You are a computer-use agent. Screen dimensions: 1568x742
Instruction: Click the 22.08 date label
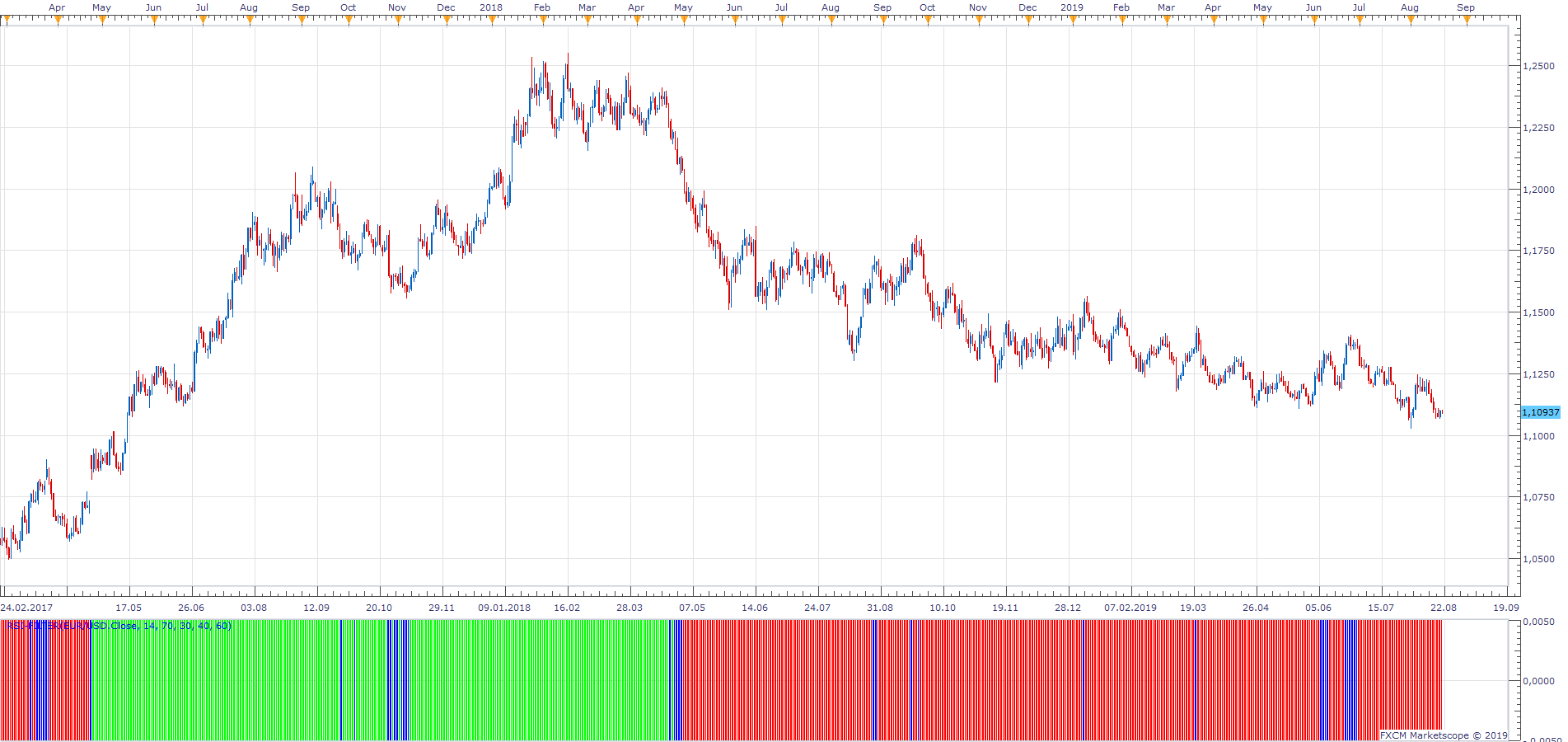click(1444, 608)
